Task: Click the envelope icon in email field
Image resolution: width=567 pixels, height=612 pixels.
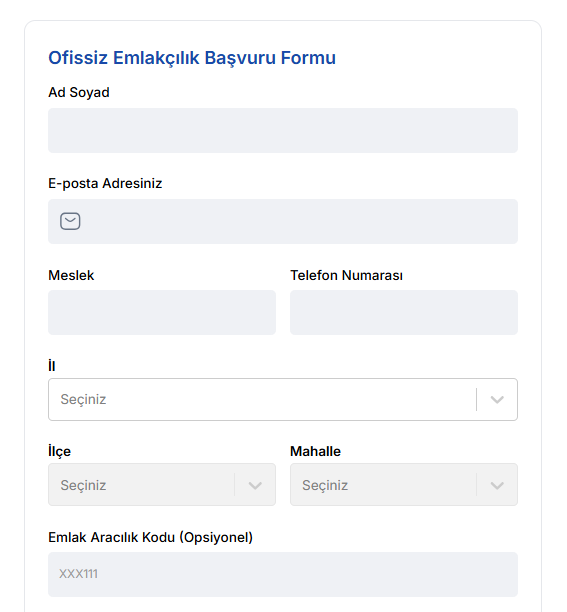Action: tap(70, 221)
